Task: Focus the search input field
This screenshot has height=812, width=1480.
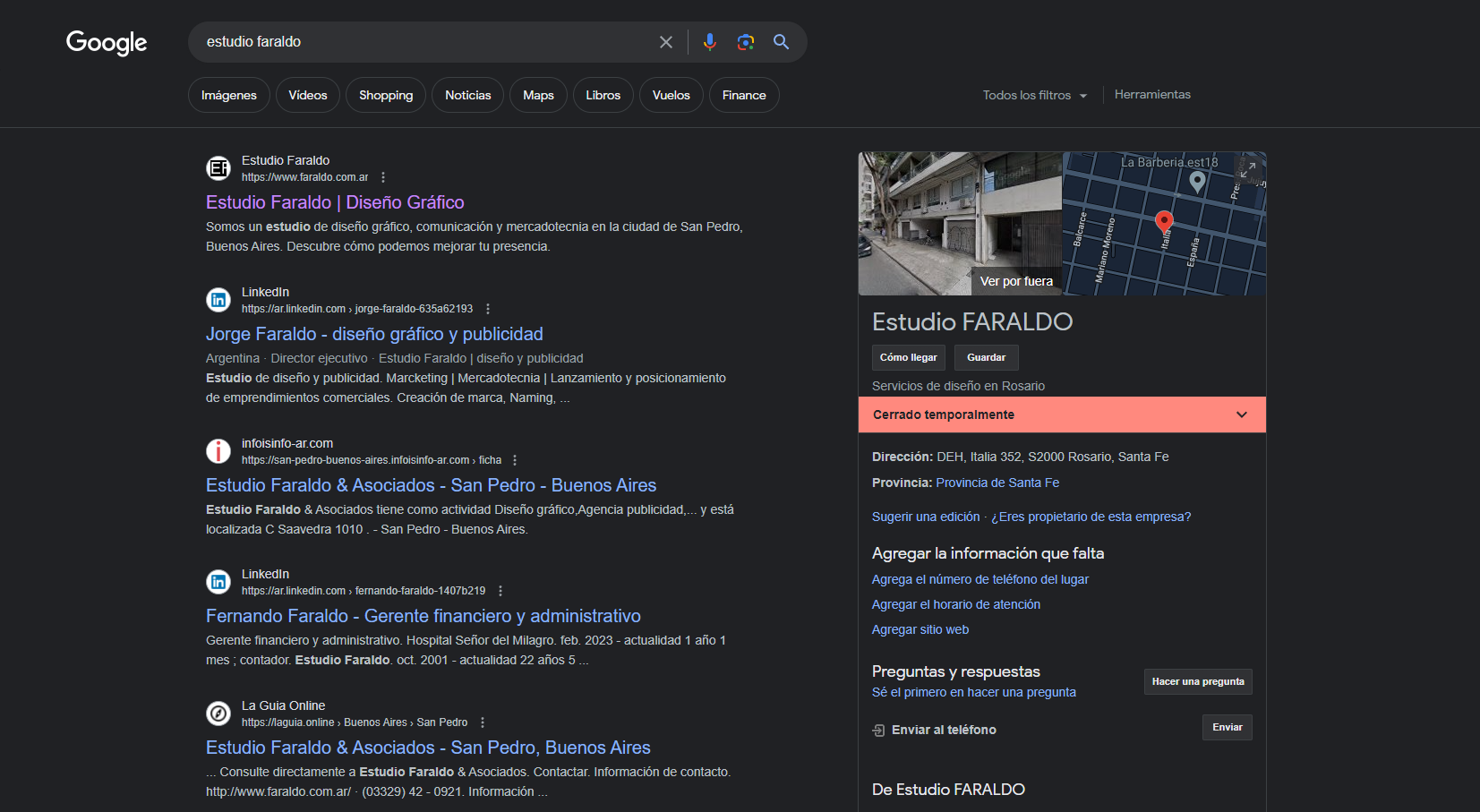Action: (x=421, y=42)
